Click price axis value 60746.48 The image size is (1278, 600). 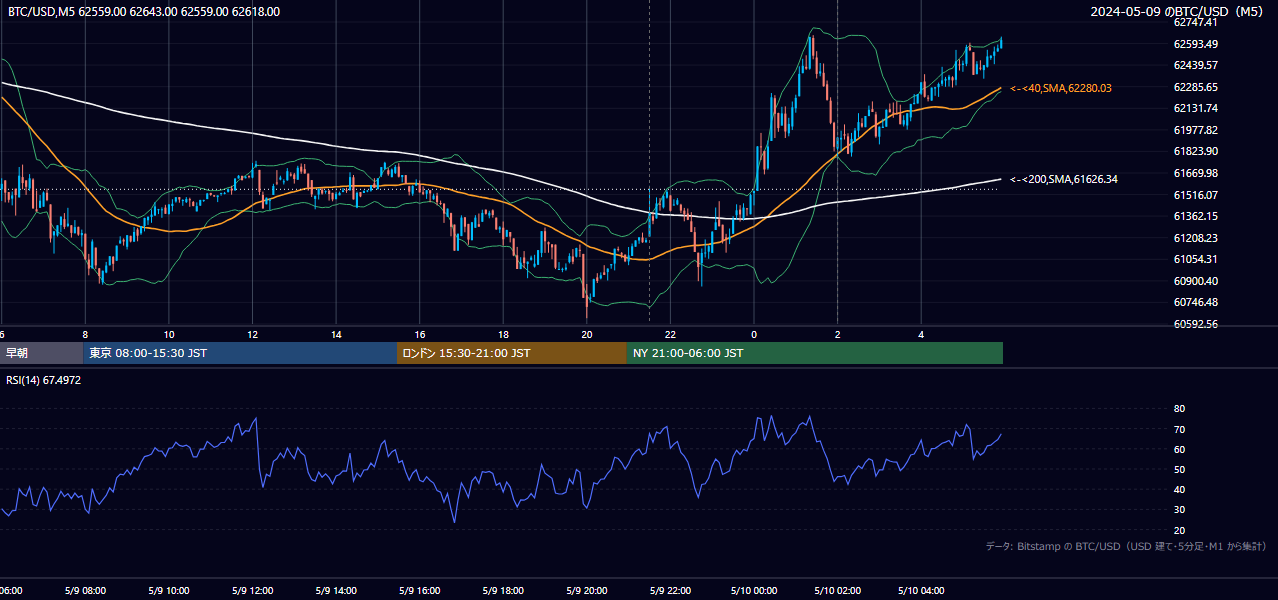point(1195,302)
